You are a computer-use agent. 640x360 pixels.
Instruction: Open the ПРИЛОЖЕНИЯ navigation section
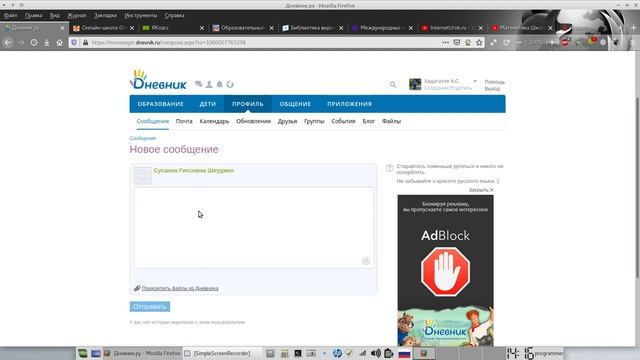[349, 104]
